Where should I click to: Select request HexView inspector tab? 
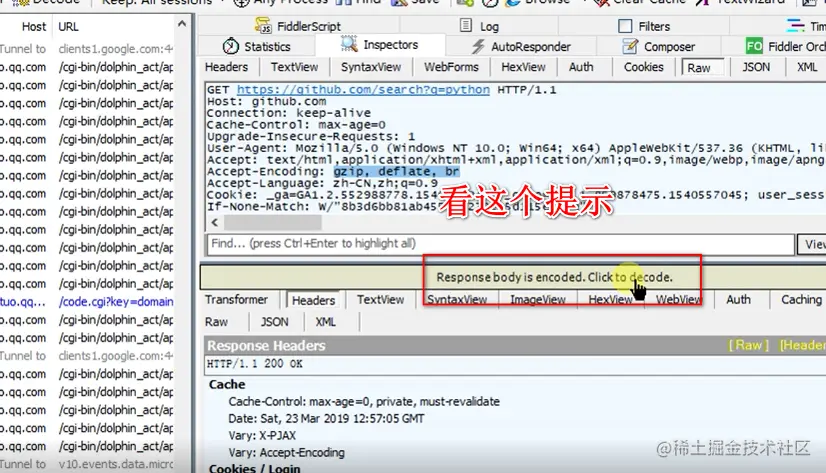click(523, 67)
